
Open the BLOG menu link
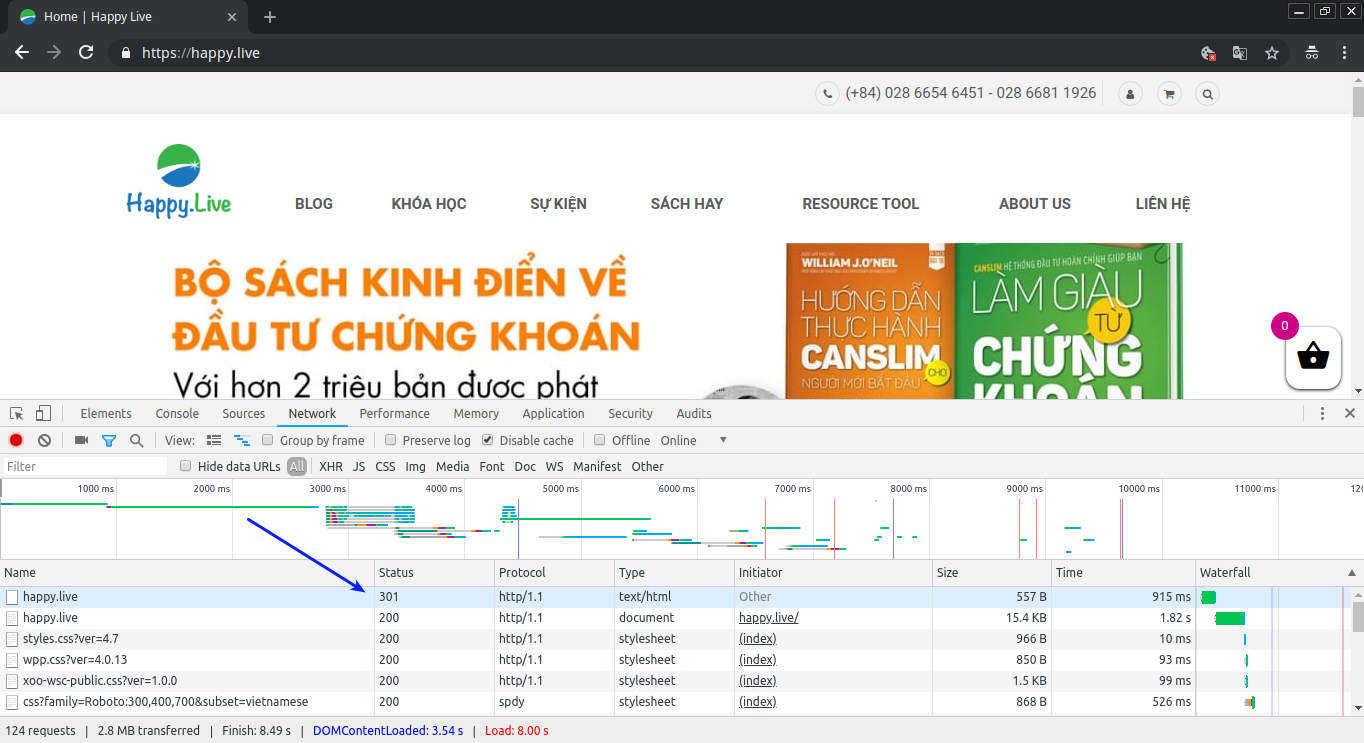[314, 203]
